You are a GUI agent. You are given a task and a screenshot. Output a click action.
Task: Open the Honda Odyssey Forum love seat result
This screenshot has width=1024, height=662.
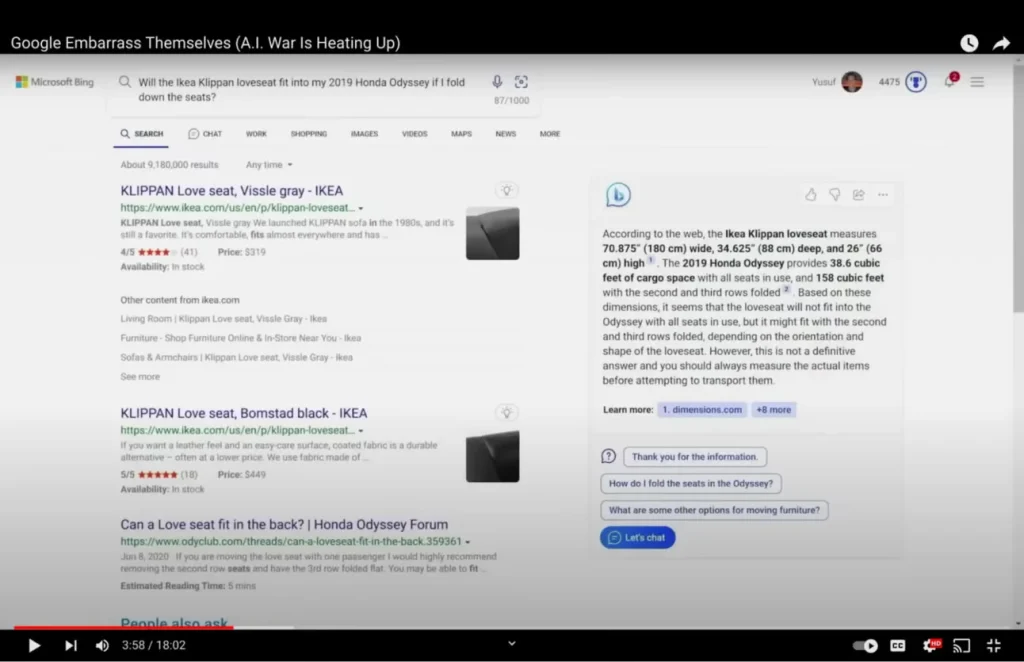(284, 524)
